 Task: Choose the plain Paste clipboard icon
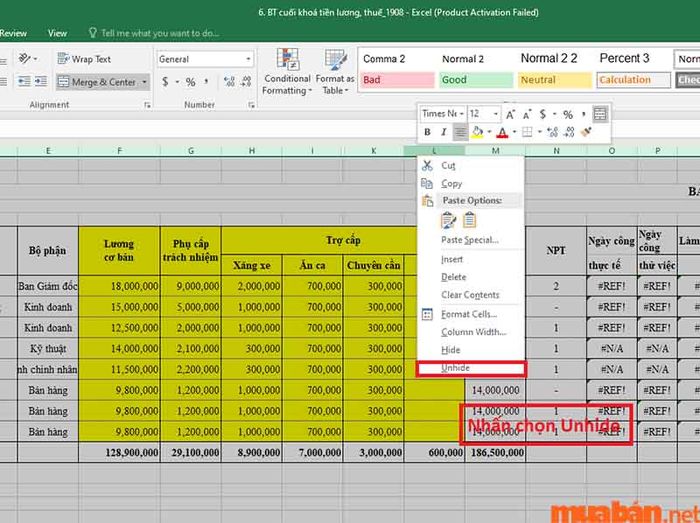tap(469, 220)
